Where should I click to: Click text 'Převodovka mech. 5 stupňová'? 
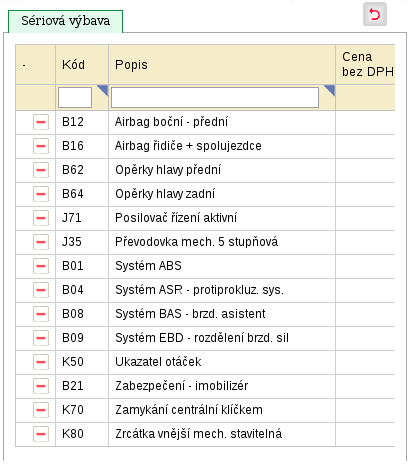pyautogui.click(x=197, y=242)
